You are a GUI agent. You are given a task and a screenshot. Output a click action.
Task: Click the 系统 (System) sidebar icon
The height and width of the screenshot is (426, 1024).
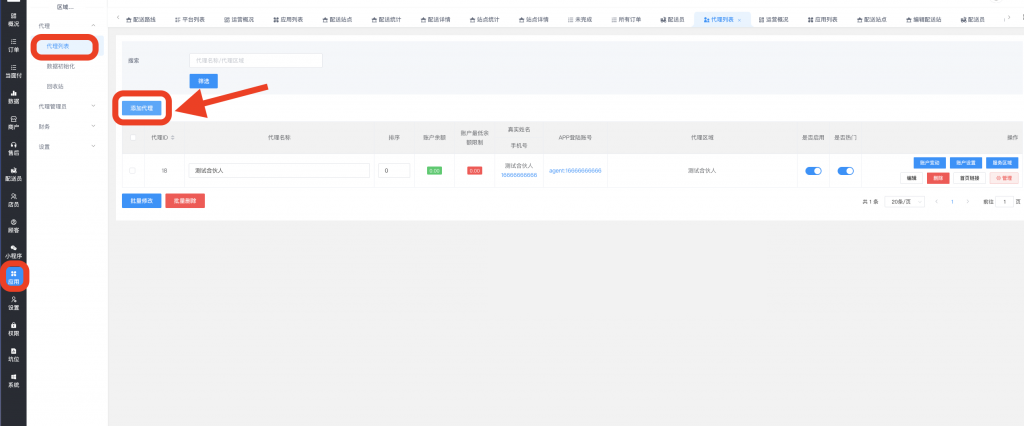[x=13, y=380]
